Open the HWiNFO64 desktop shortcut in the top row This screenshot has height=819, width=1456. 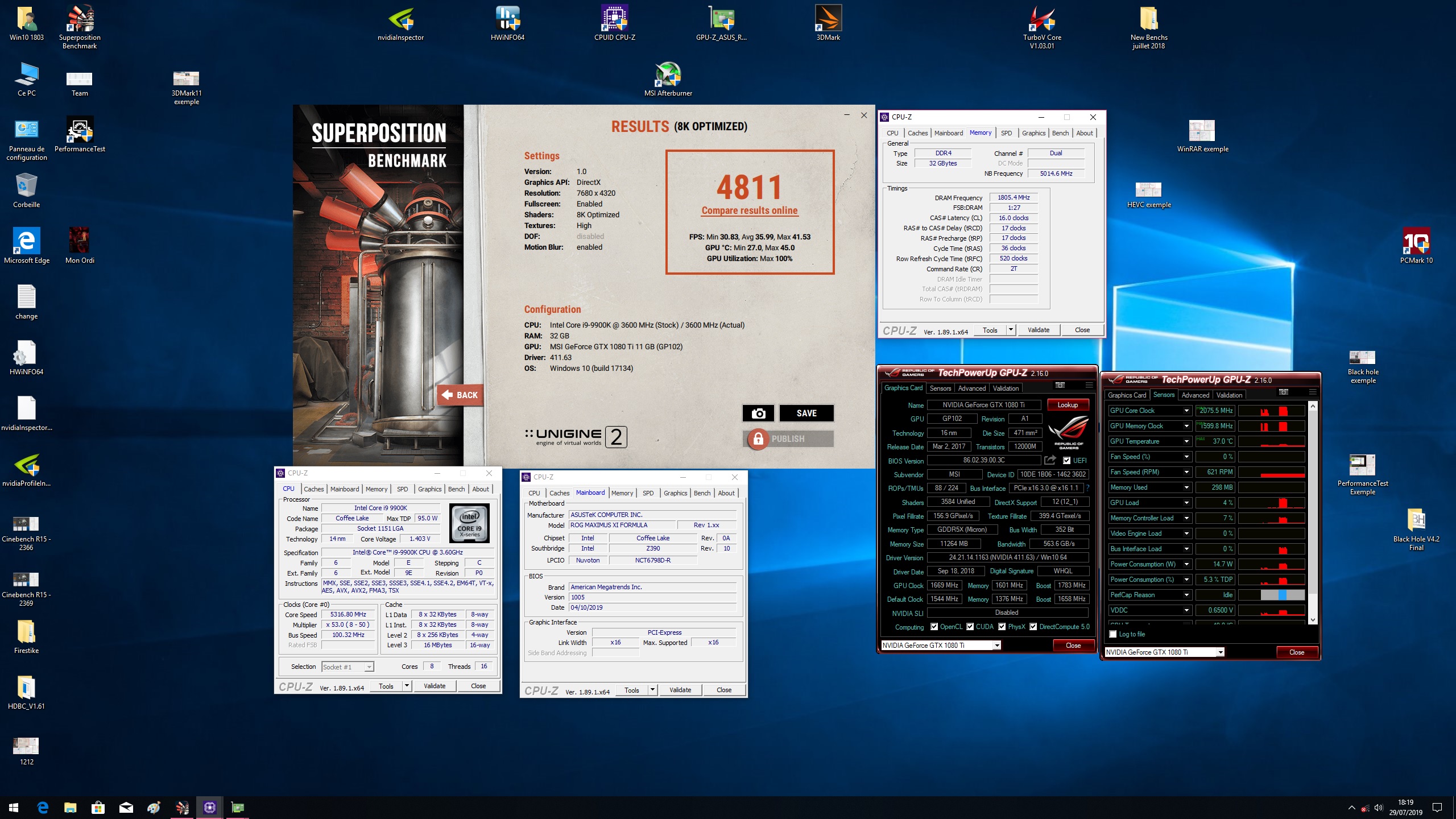tap(507, 23)
